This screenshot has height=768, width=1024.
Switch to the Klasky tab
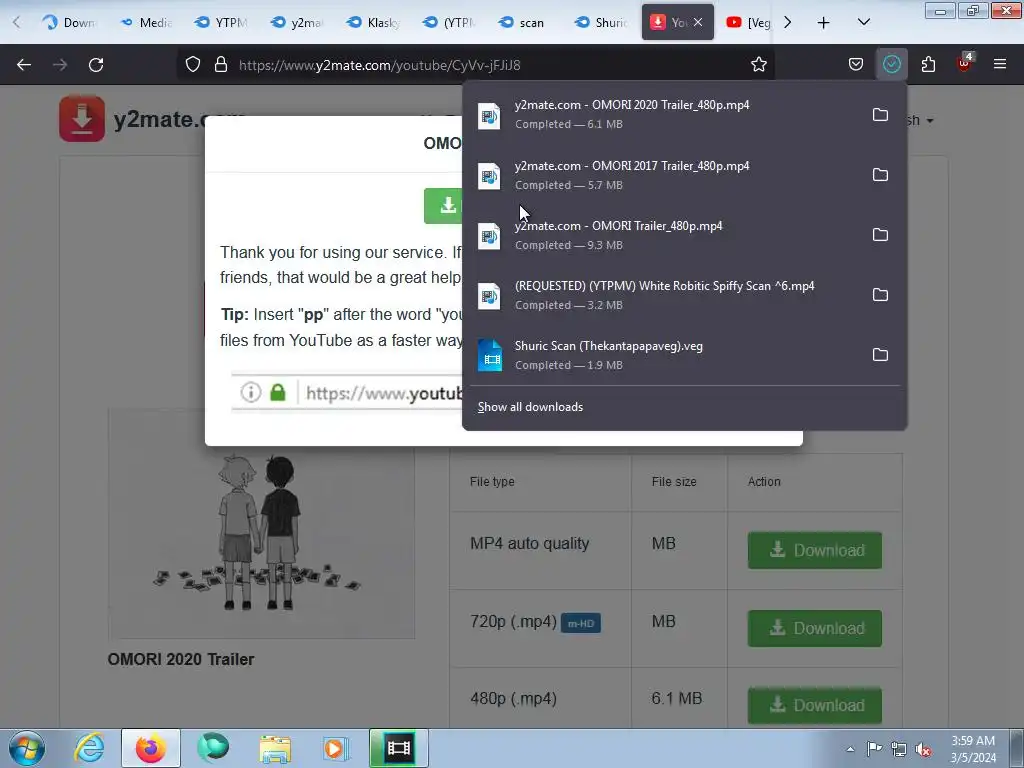pos(374,22)
